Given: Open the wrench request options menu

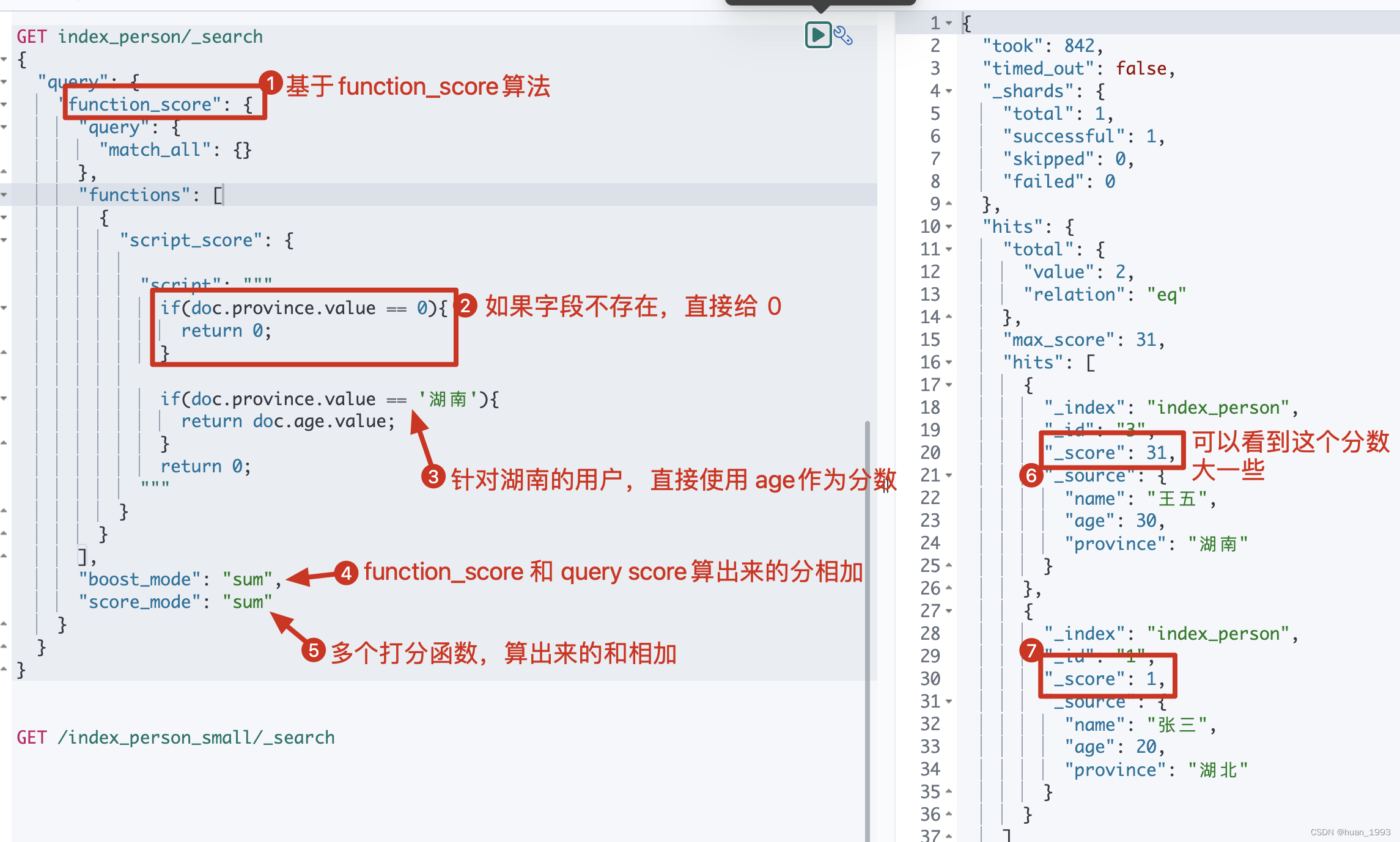Looking at the screenshot, I should (x=844, y=35).
